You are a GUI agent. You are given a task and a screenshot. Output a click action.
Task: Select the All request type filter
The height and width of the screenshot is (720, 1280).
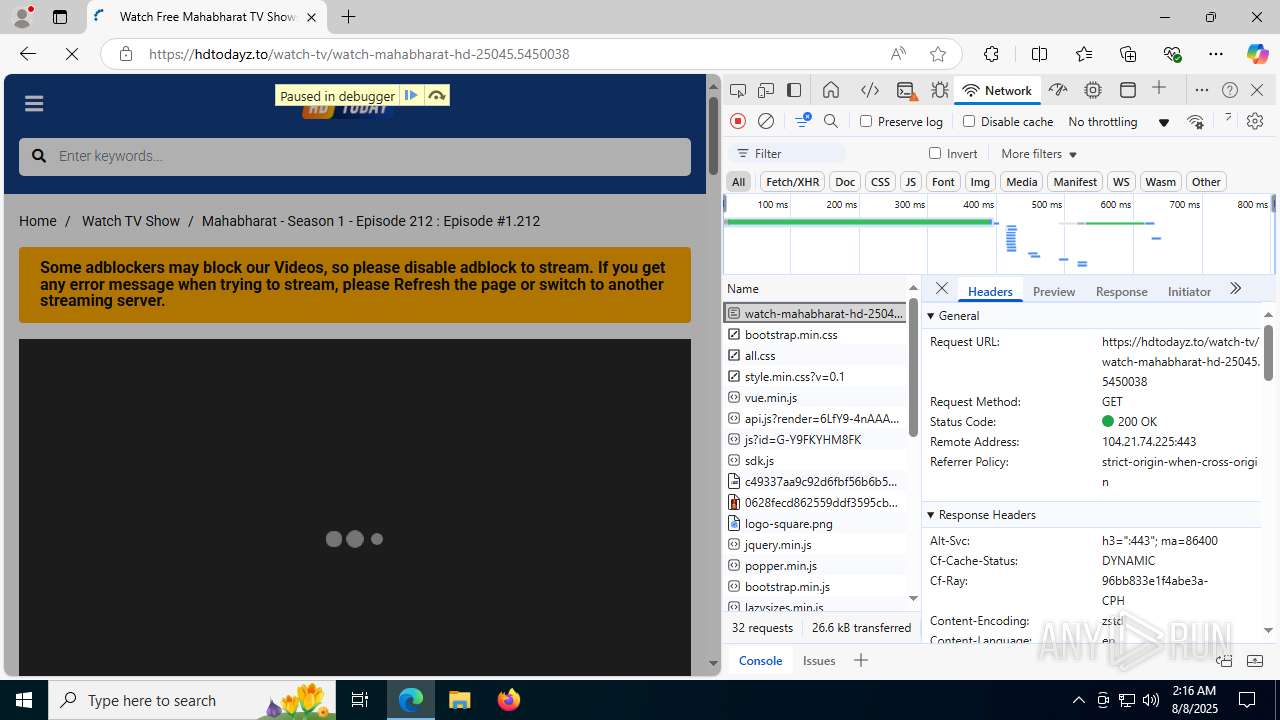tap(738, 181)
